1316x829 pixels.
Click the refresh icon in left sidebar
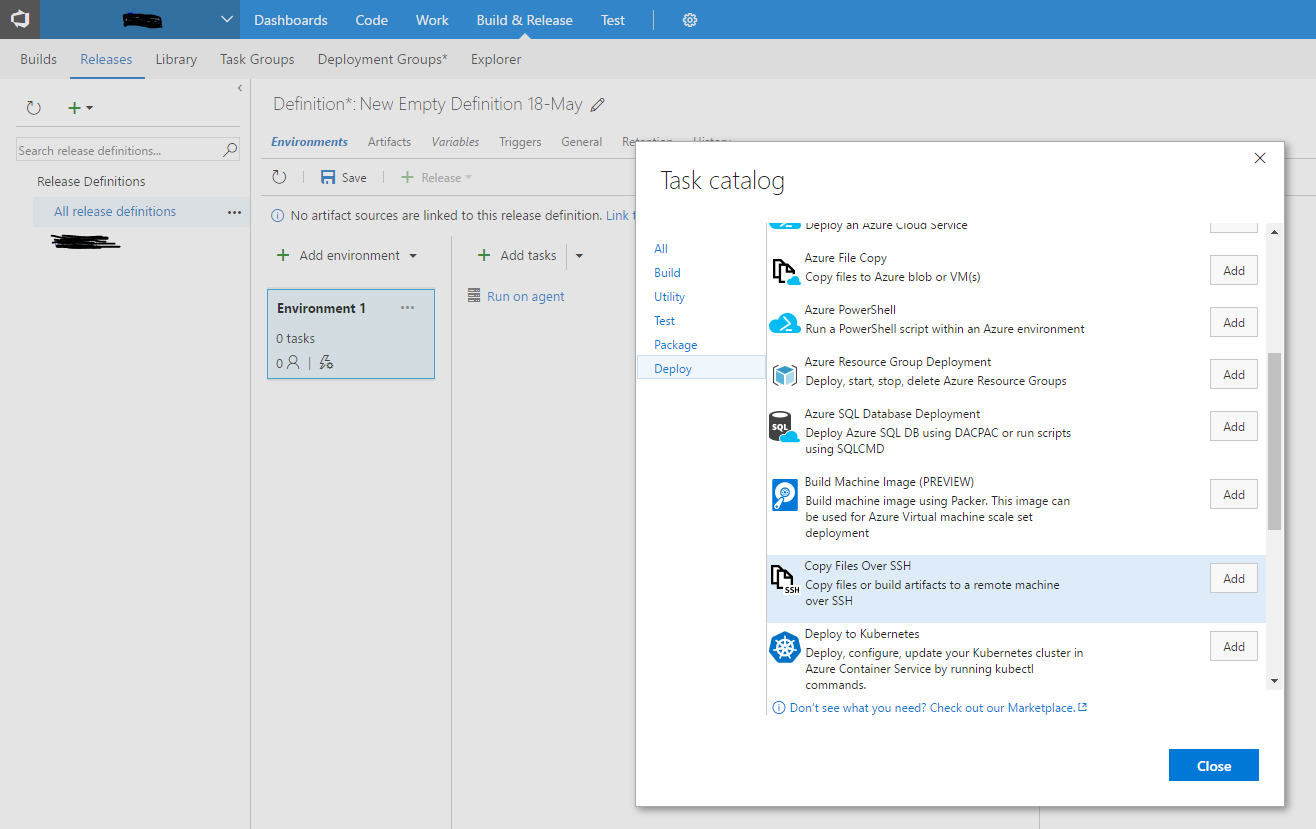tap(34, 108)
